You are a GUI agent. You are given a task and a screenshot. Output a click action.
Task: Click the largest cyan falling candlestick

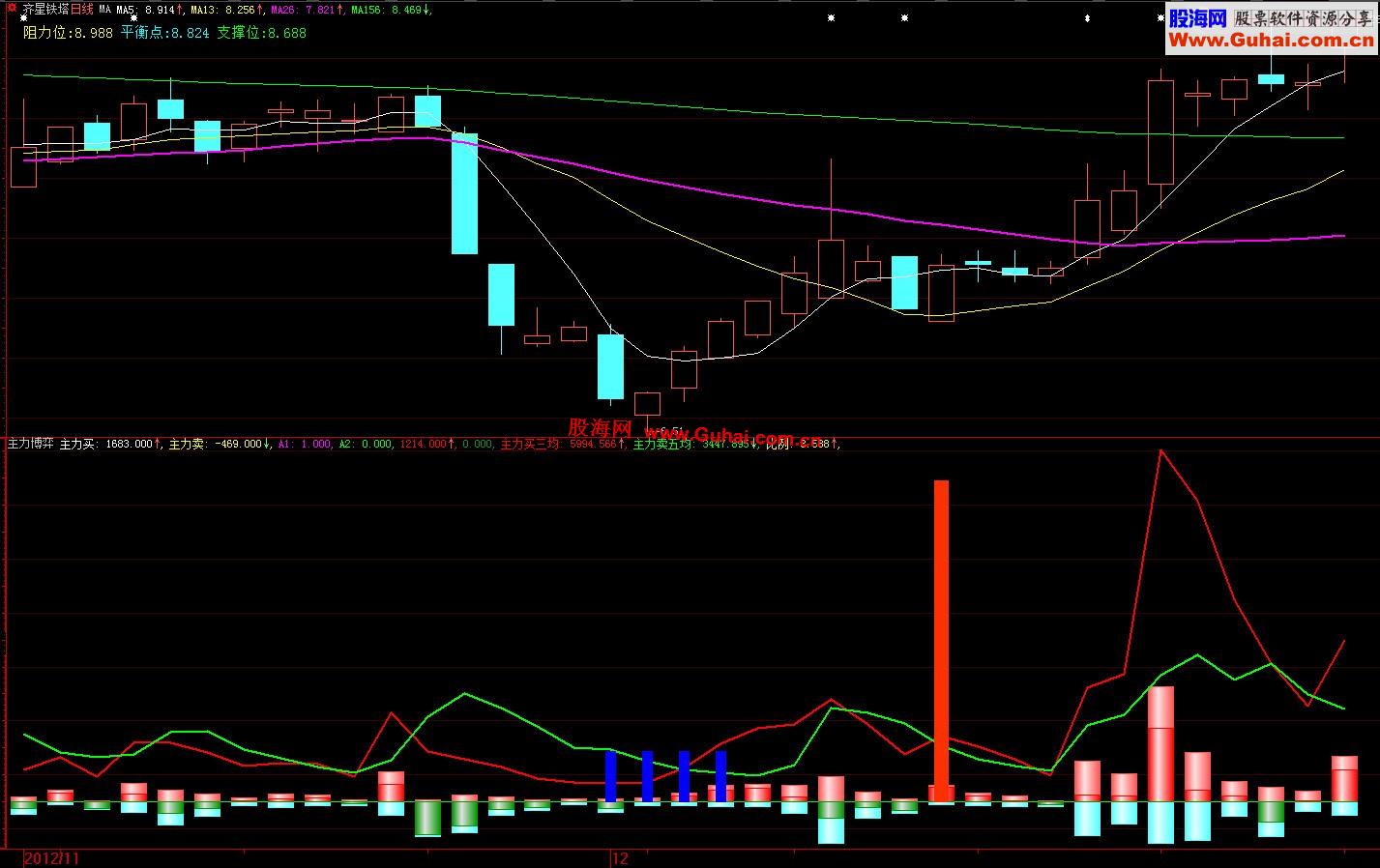[x=464, y=193]
